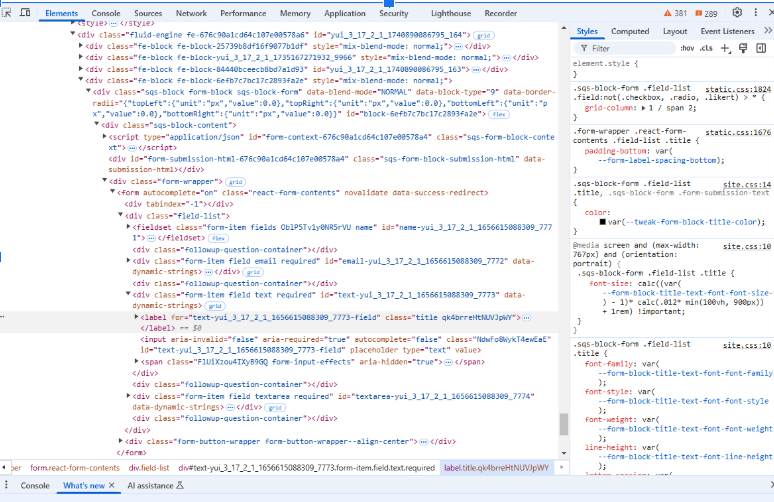This screenshot has height=502, width=774.
Task: Open the Application tab
Action: [x=345, y=13]
